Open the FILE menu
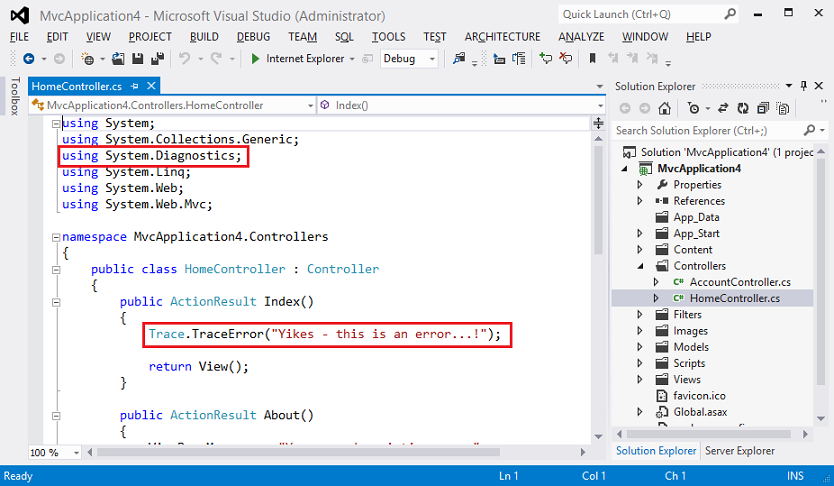Image resolution: width=834 pixels, height=486 pixels. pyautogui.click(x=19, y=37)
